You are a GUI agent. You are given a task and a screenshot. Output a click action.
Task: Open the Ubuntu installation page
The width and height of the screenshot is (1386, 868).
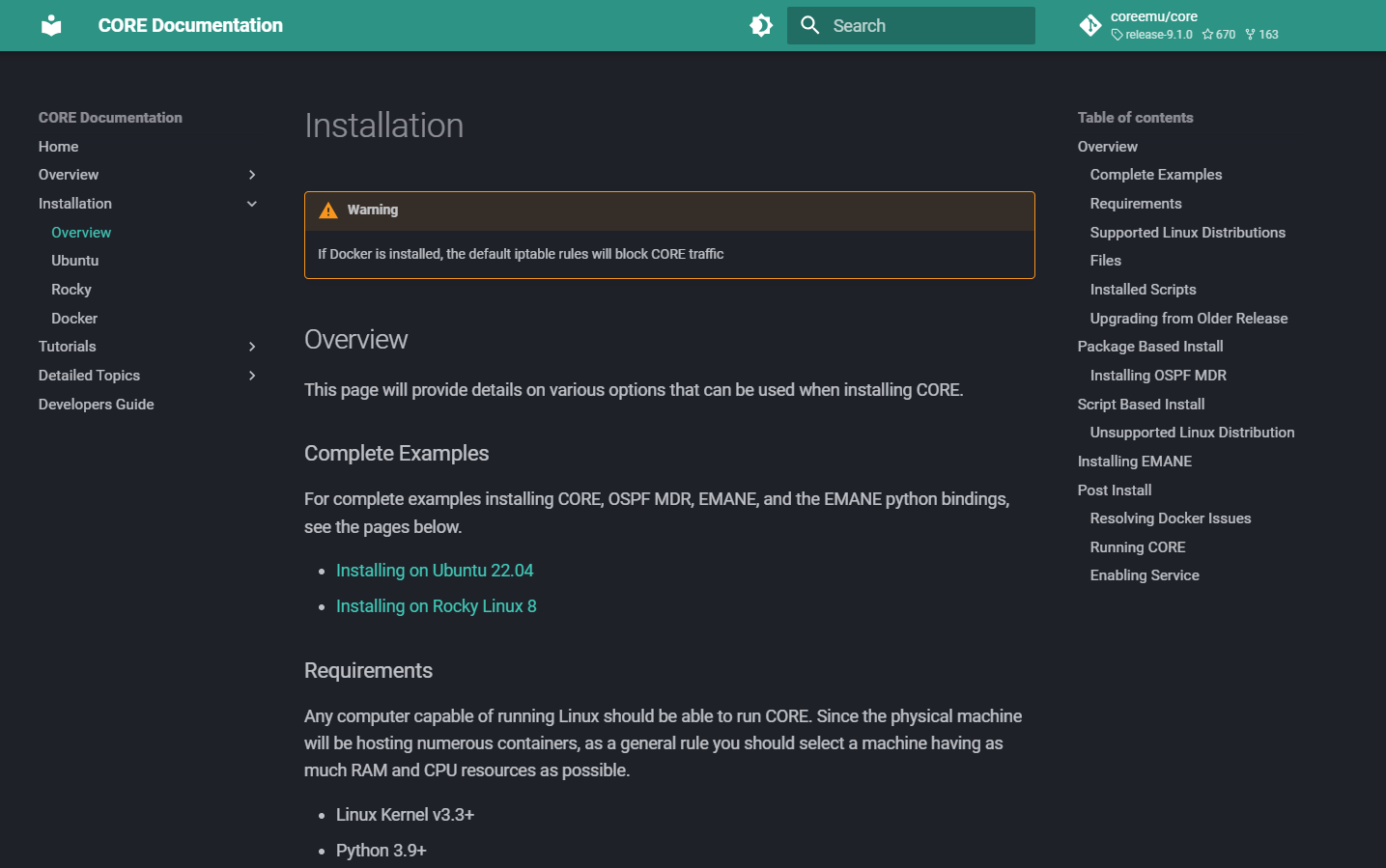[75, 261]
